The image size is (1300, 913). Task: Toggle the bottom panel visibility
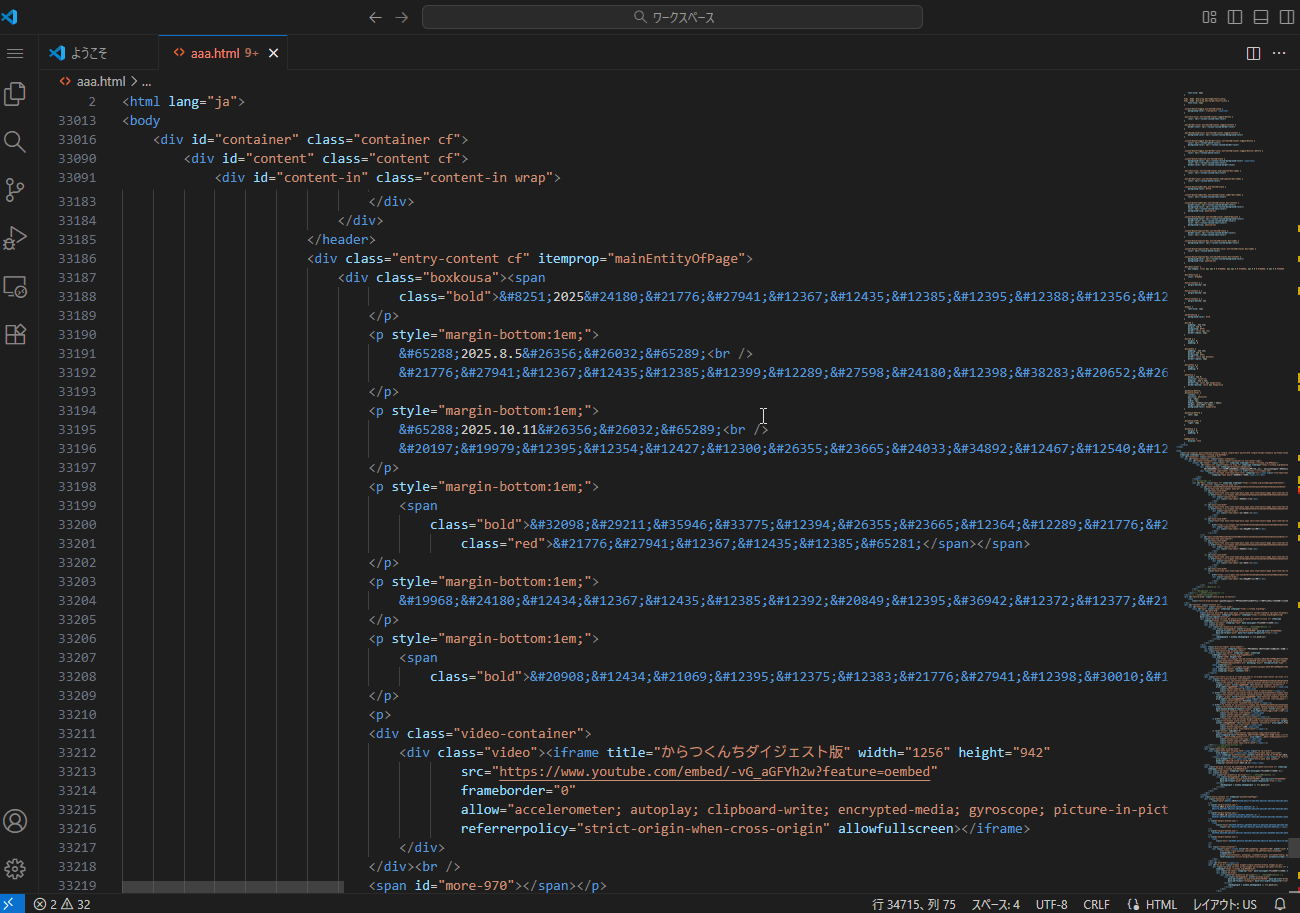click(1260, 17)
